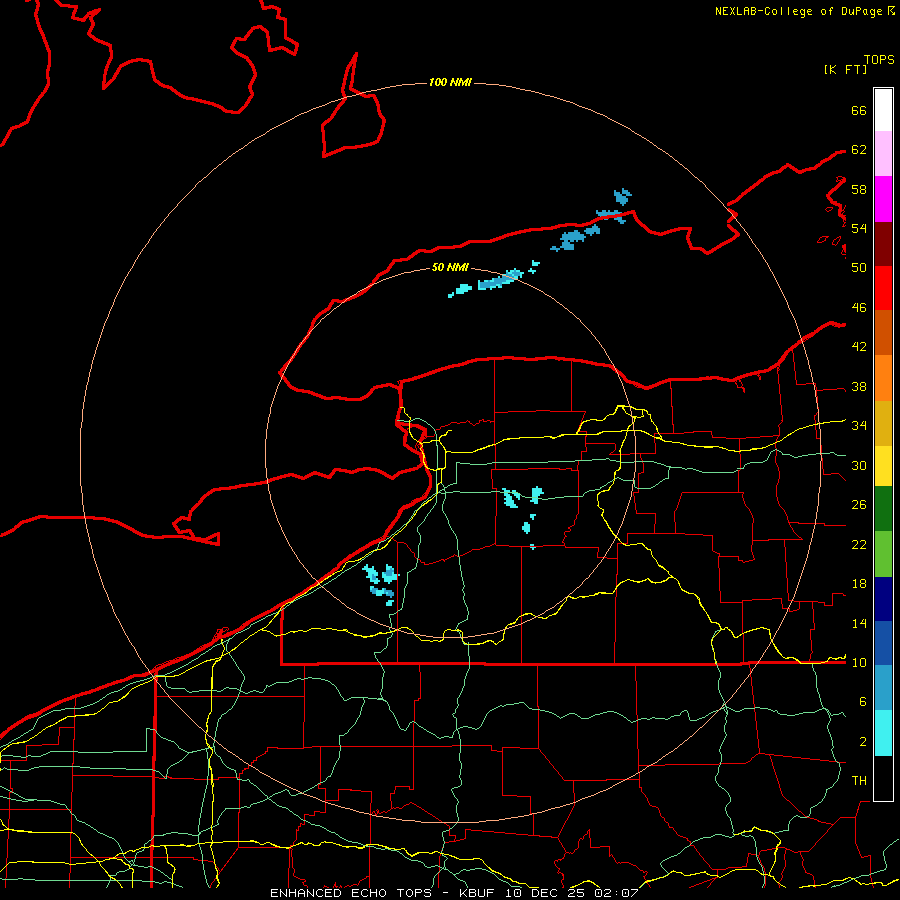Click the legend value '62'
This screenshot has width=900, height=900.
pos(859,150)
